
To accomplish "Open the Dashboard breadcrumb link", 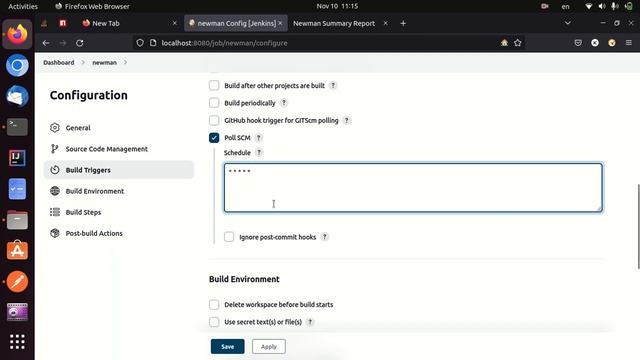I will tap(59, 62).
